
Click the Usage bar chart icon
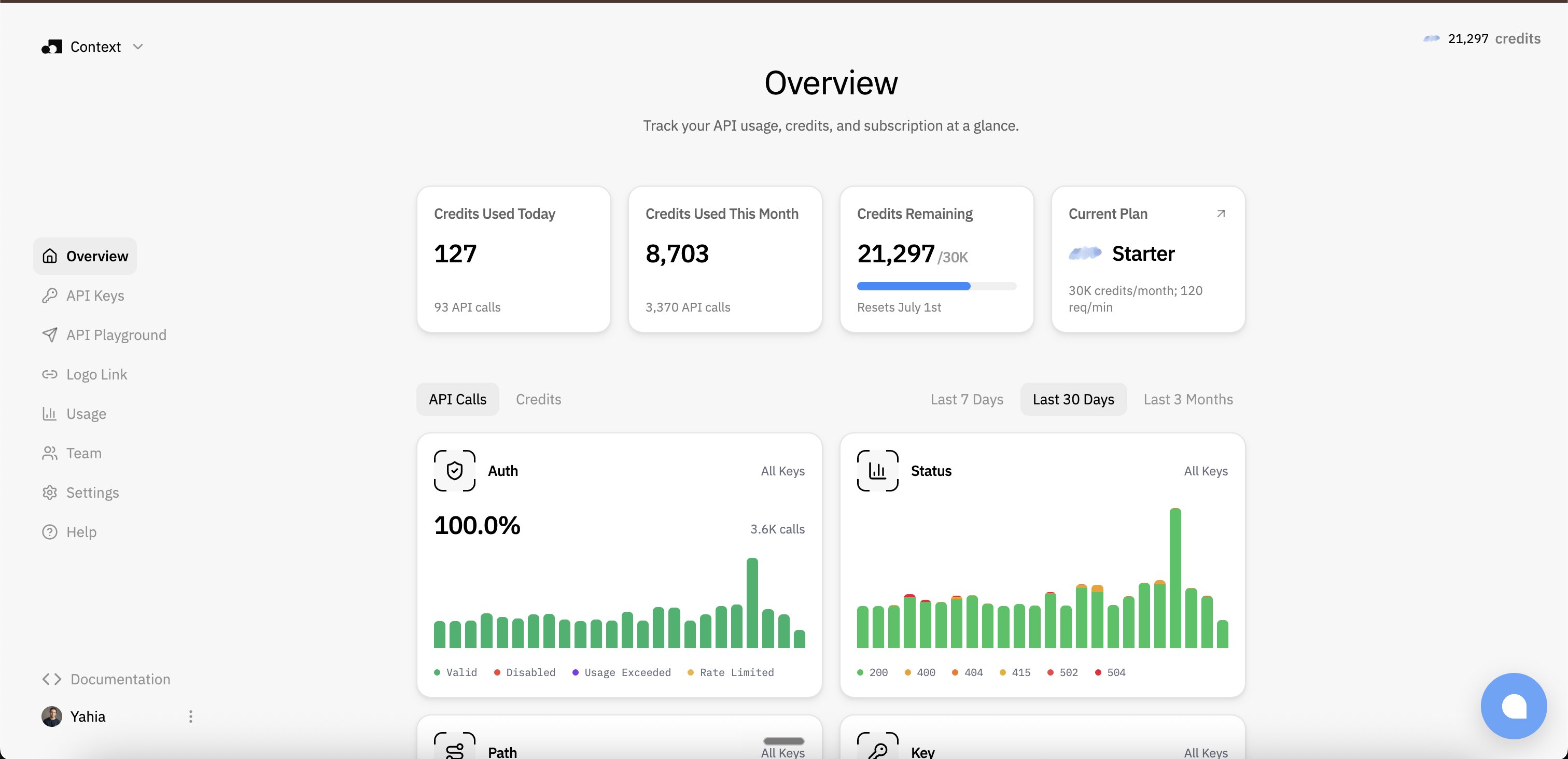(x=50, y=414)
